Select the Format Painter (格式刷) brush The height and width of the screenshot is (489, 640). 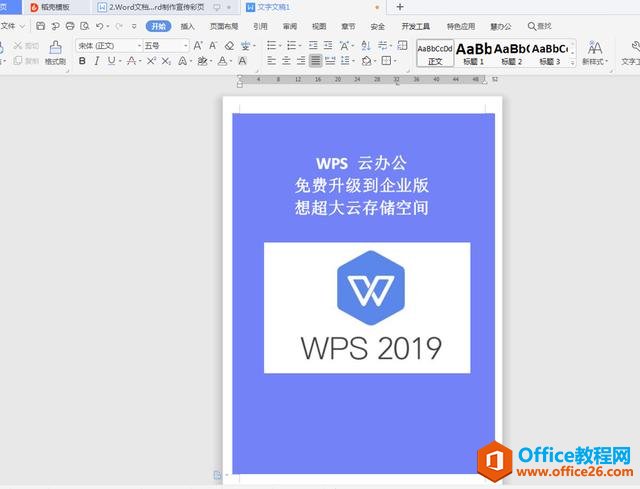tap(56, 53)
